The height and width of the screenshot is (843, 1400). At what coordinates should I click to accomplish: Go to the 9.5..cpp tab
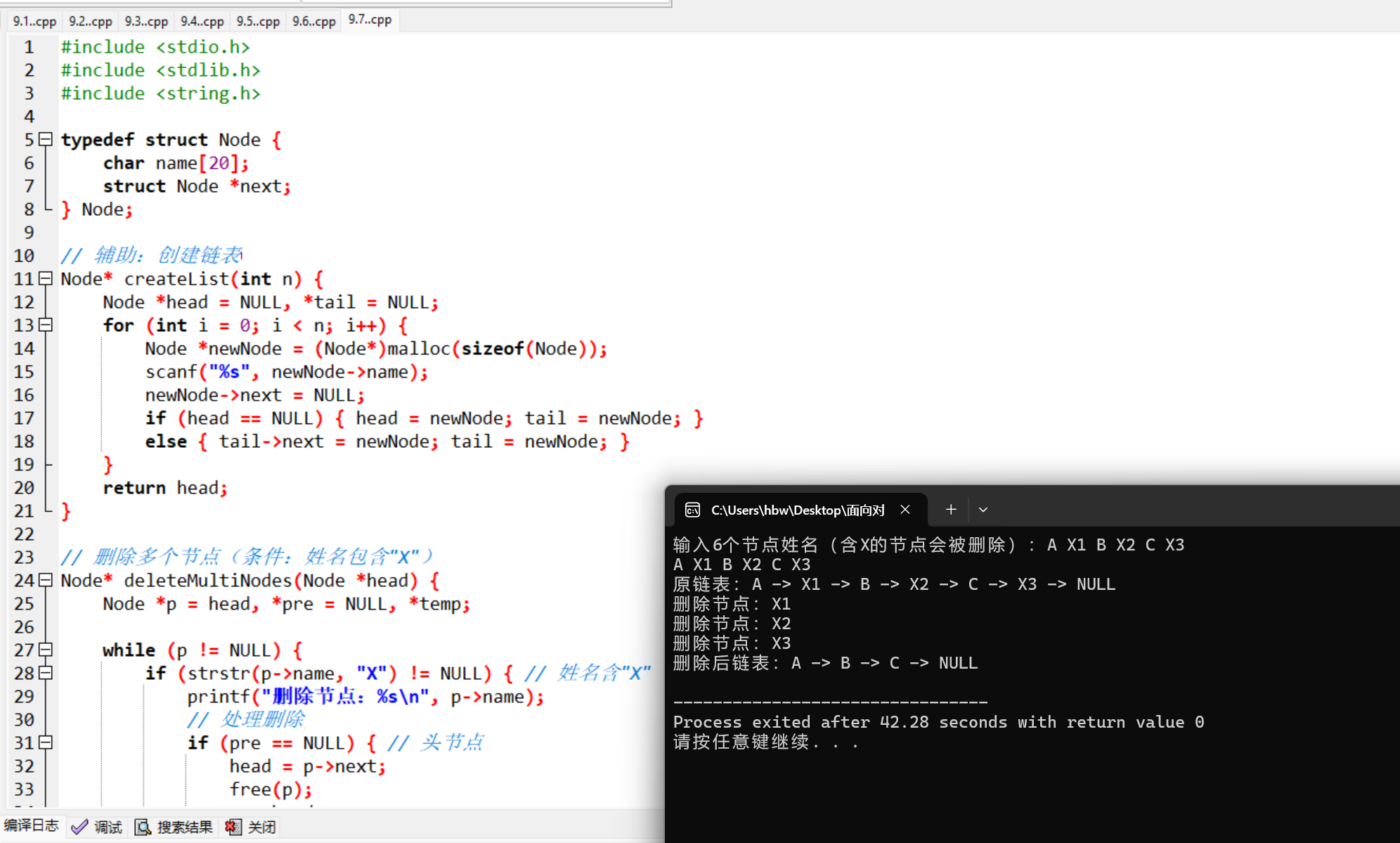[258, 21]
